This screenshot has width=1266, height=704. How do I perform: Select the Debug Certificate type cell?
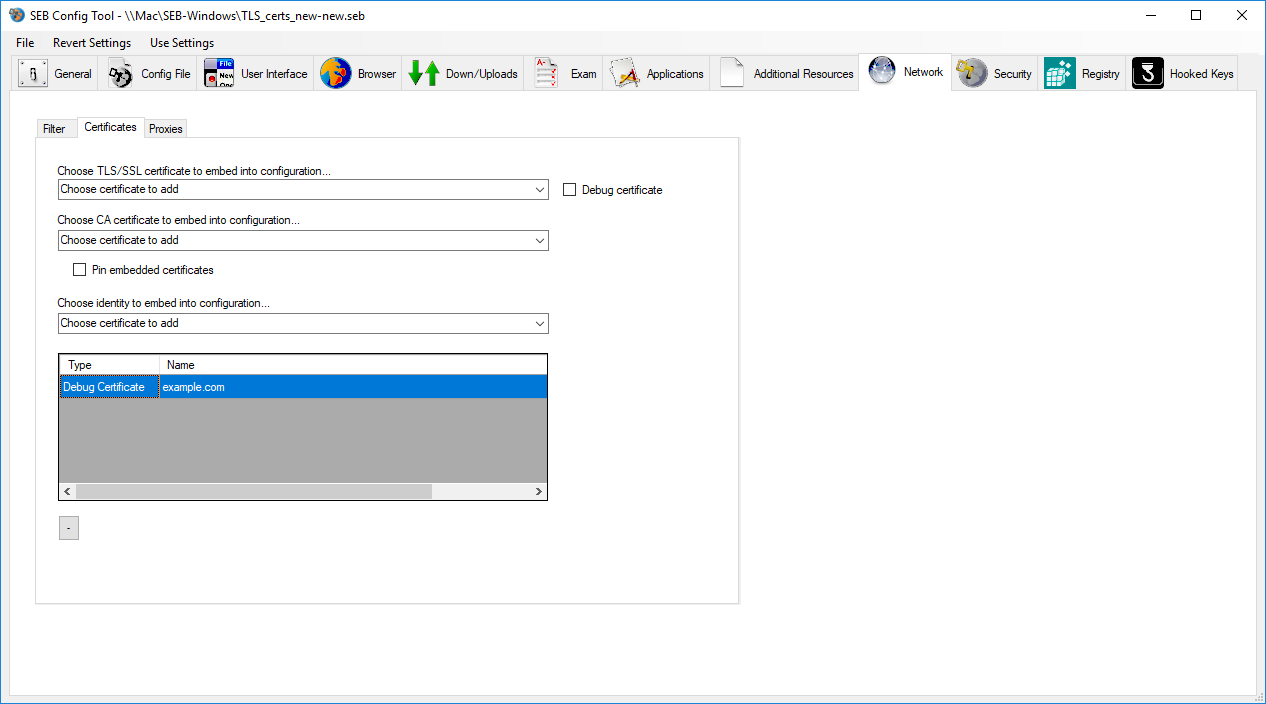(x=109, y=387)
